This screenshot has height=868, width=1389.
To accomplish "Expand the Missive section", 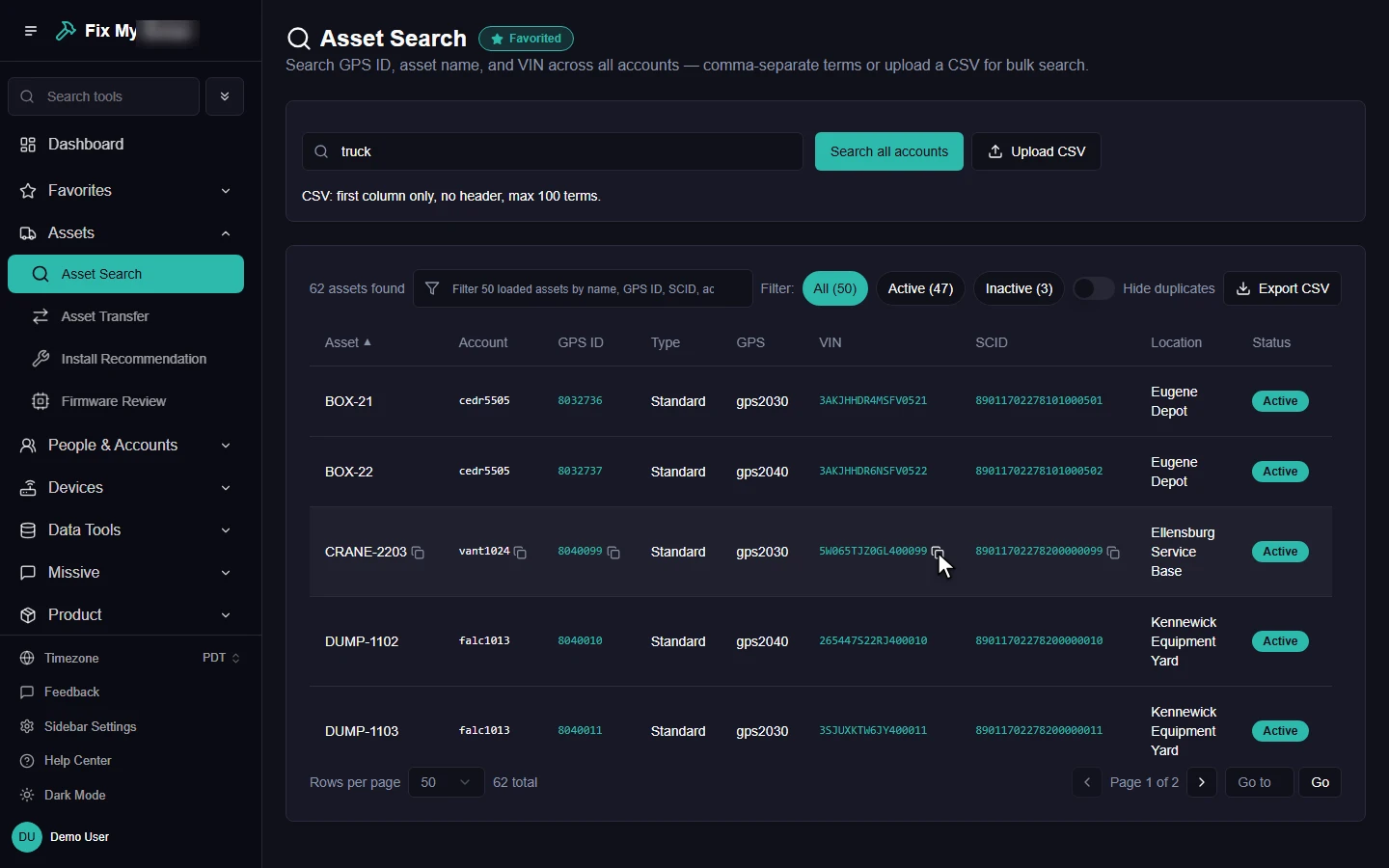I will [x=125, y=573].
